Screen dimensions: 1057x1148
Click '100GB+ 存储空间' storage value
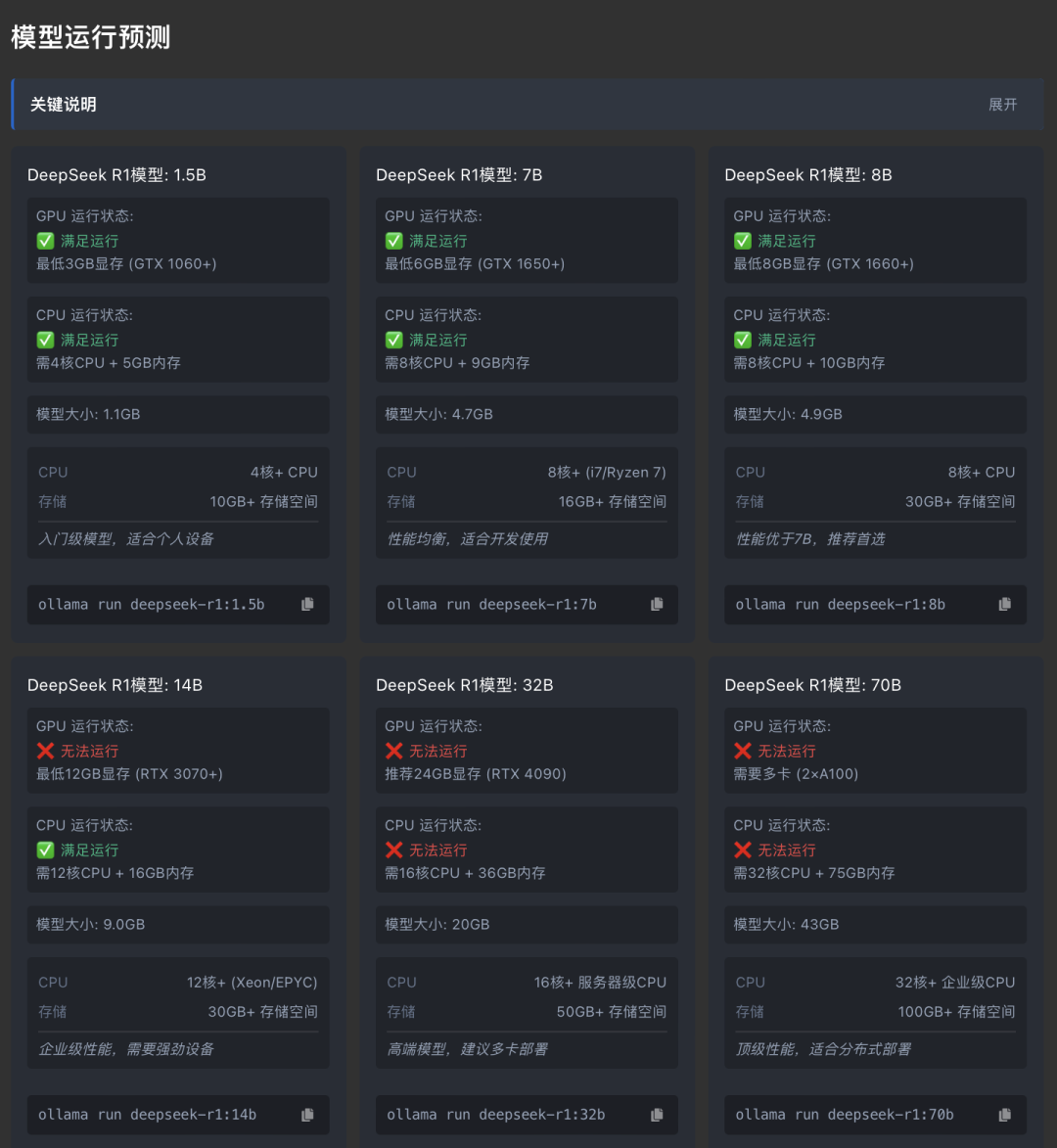click(957, 1012)
